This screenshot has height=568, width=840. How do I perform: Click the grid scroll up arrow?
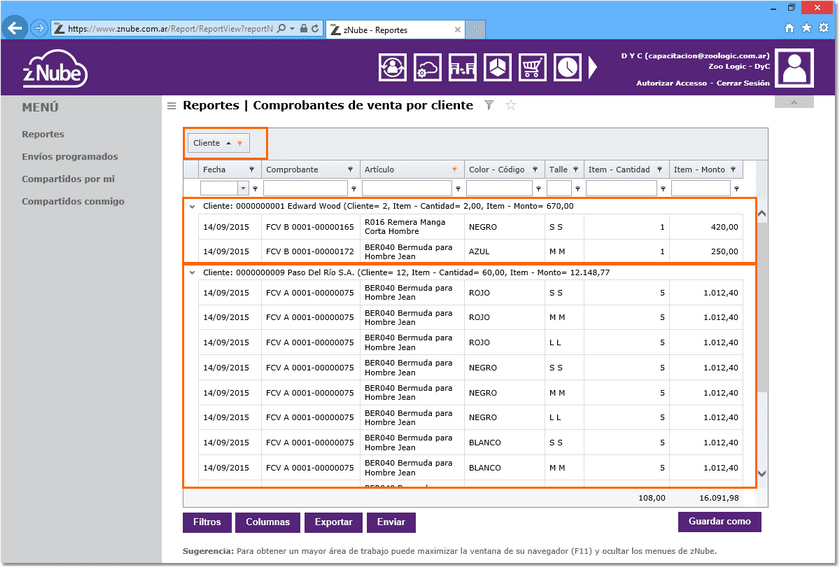click(762, 213)
